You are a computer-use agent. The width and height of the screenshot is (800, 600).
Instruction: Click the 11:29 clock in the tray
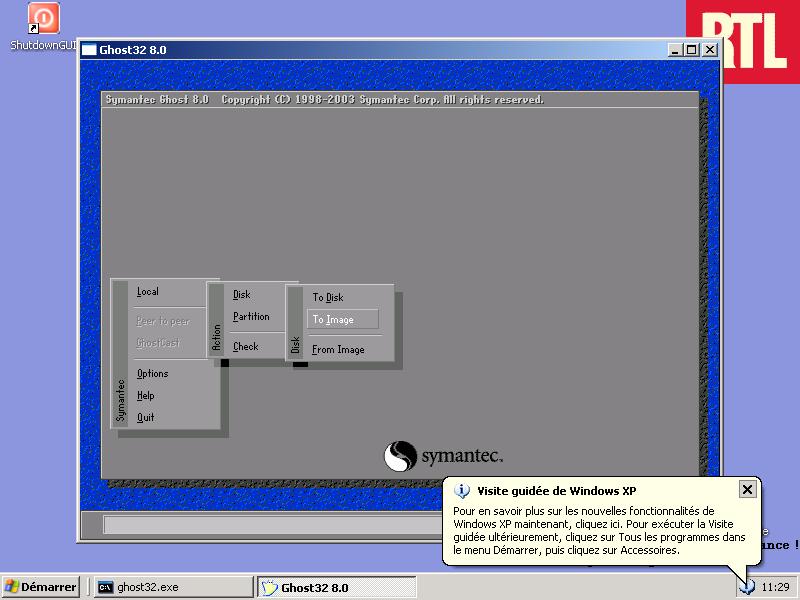[775, 587]
